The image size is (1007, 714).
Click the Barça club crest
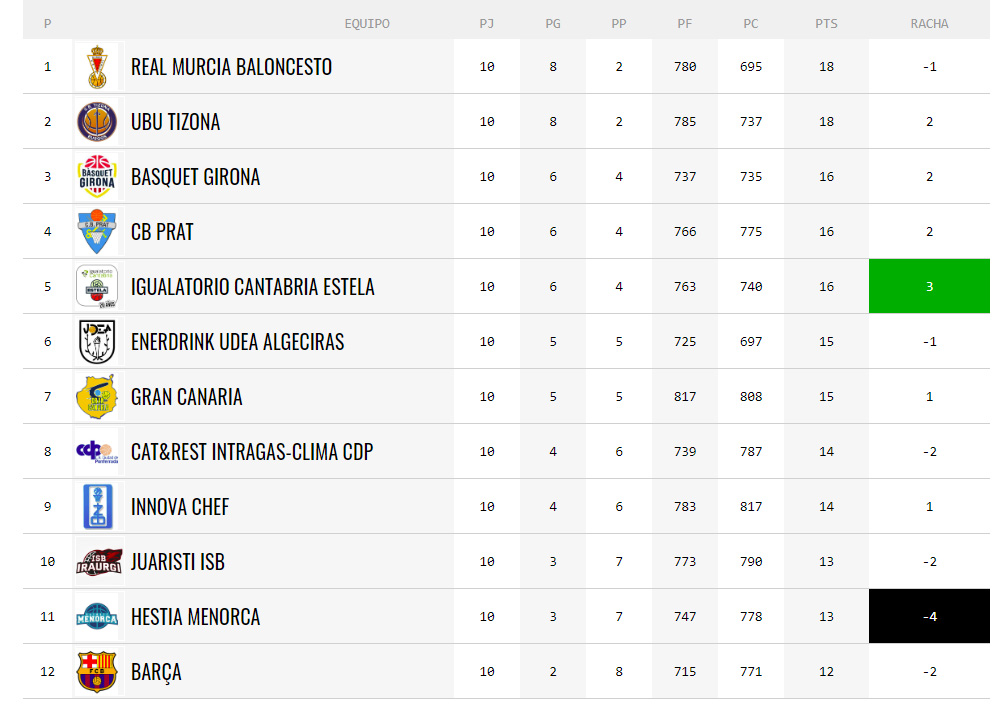click(97, 672)
